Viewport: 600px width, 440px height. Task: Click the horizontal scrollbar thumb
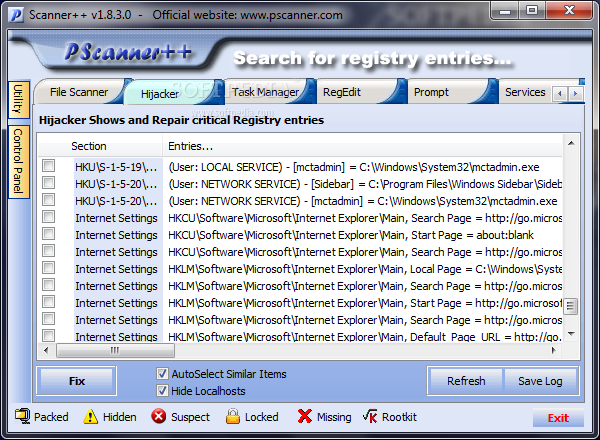tap(115, 350)
